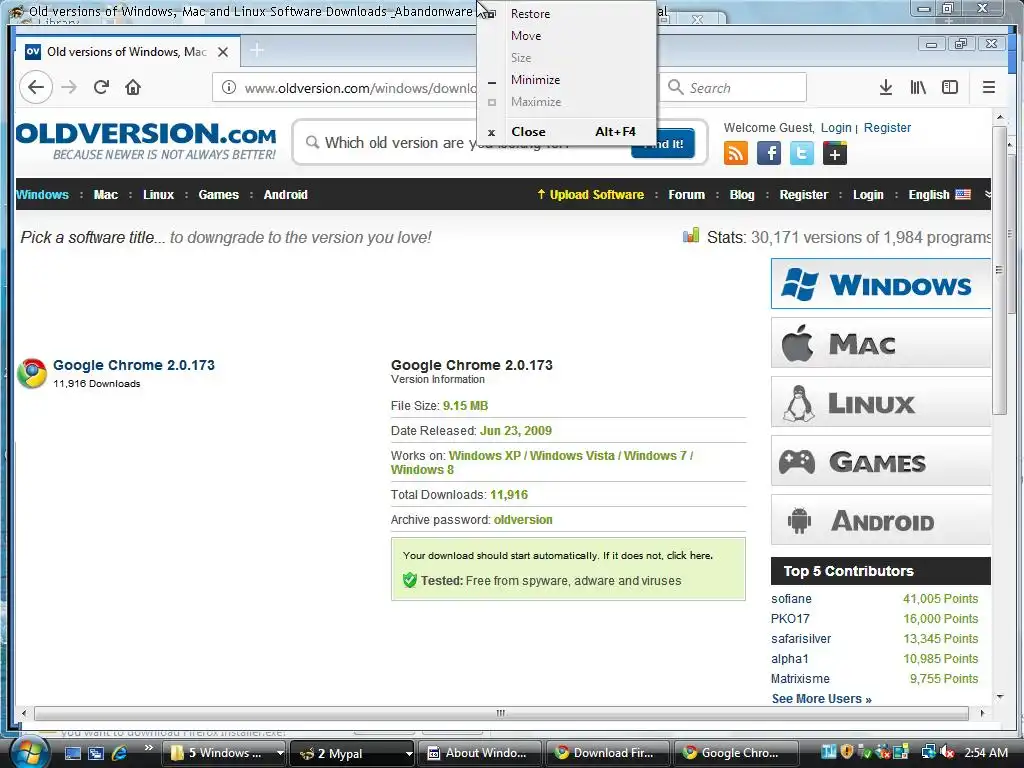Click Upload Software link
1024x768 pixels.
tap(590, 195)
